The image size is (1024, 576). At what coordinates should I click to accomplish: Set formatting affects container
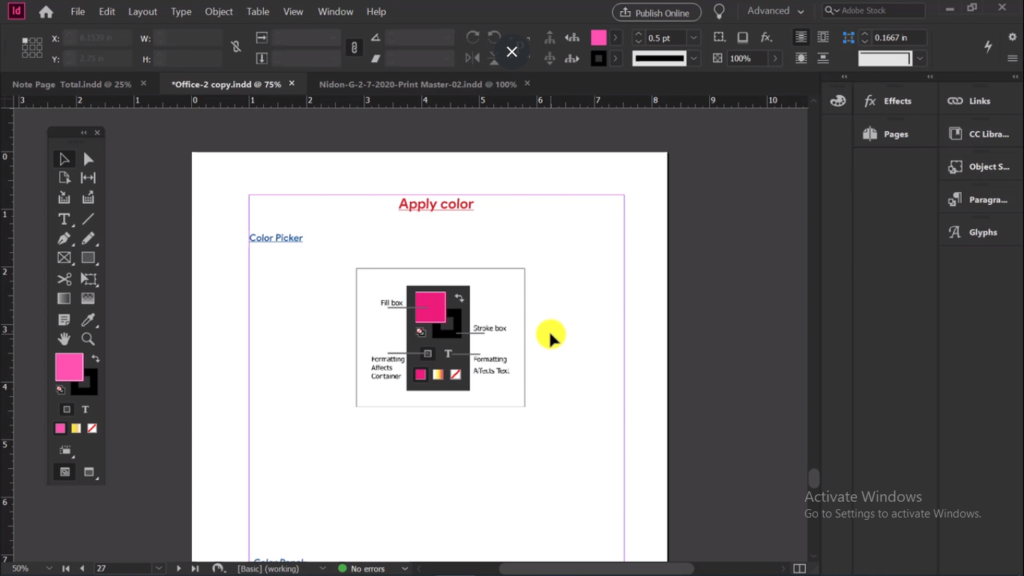(x=67, y=409)
